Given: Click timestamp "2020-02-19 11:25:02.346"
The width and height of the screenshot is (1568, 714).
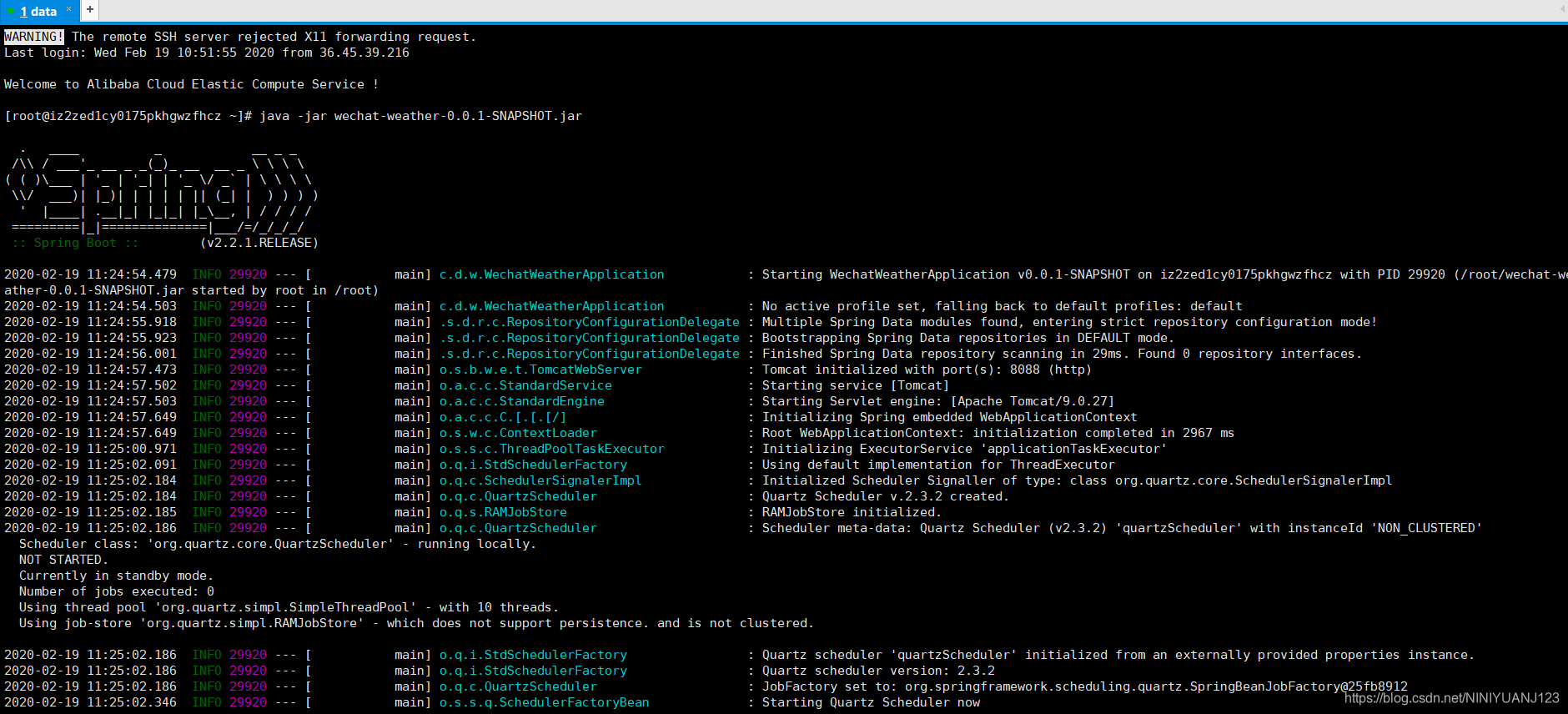Looking at the screenshot, I should tap(90, 702).
